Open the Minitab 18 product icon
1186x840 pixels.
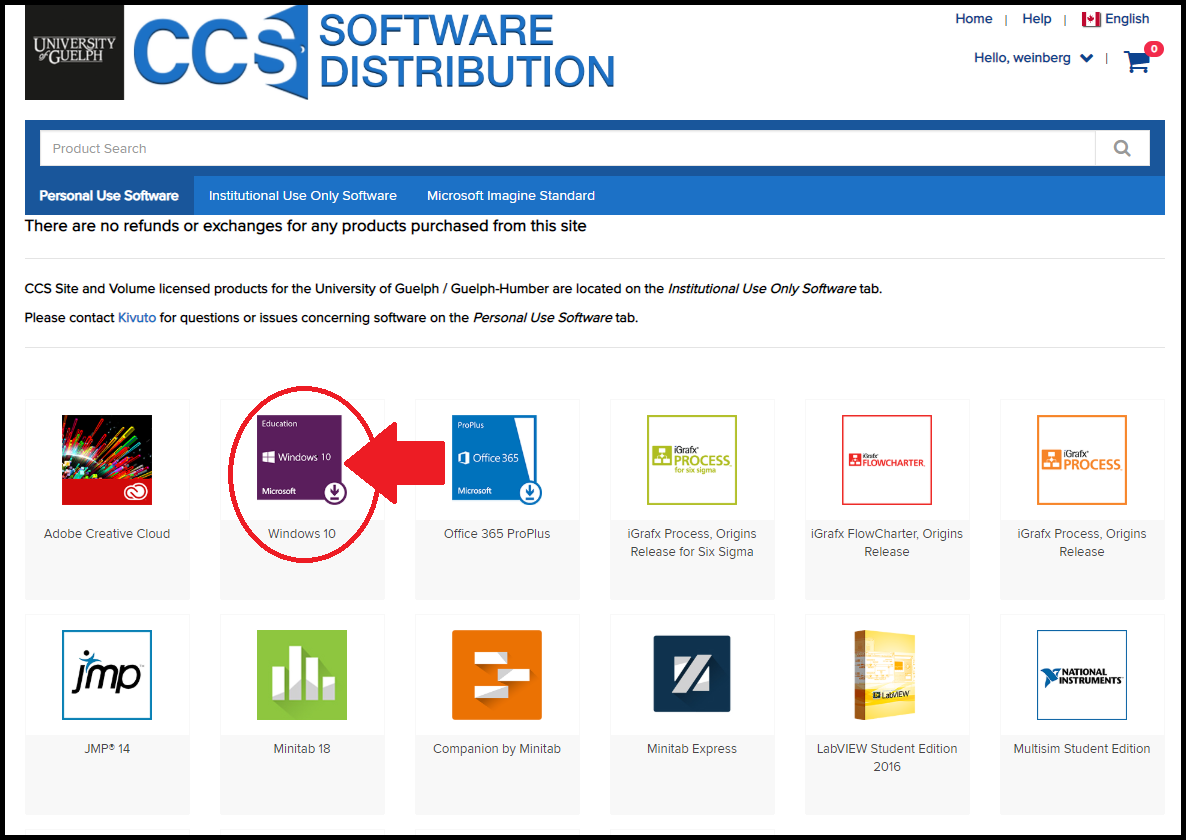(x=302, y=674)
